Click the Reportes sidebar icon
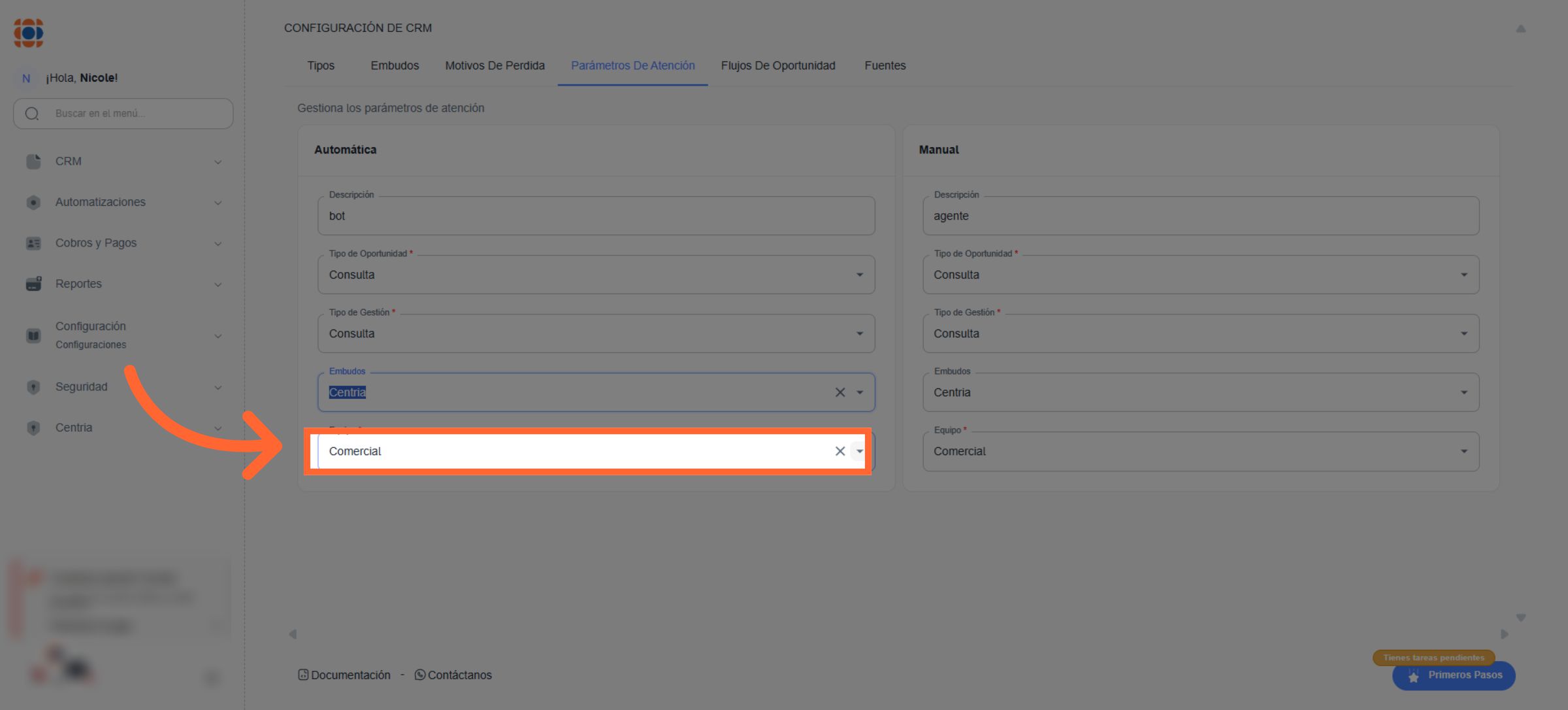Screen dimensions: 1568x710 33,284
